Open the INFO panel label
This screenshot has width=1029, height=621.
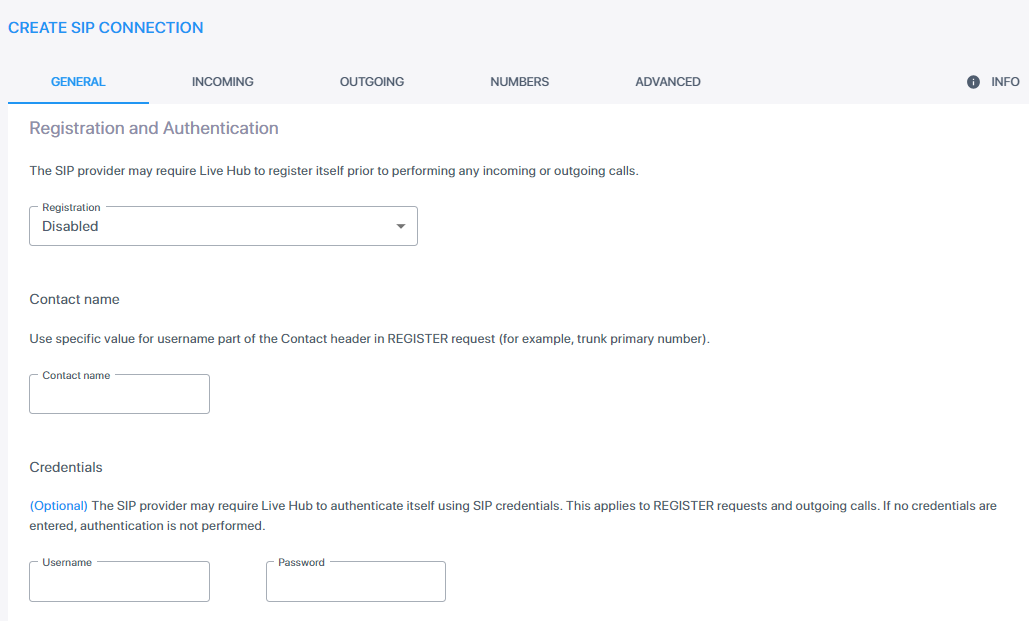tap(1005, 82)
